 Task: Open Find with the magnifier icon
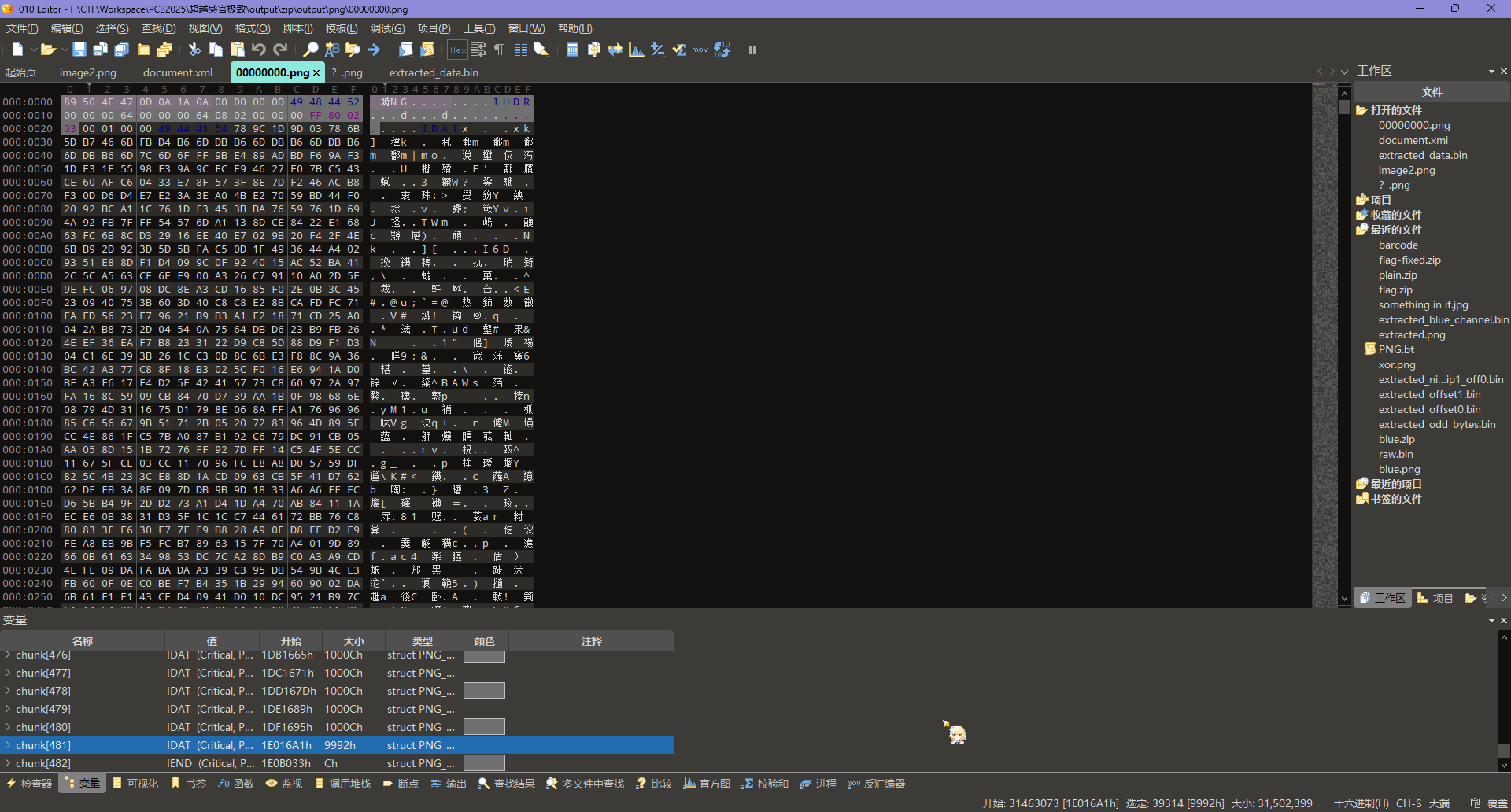coord(311,50)
